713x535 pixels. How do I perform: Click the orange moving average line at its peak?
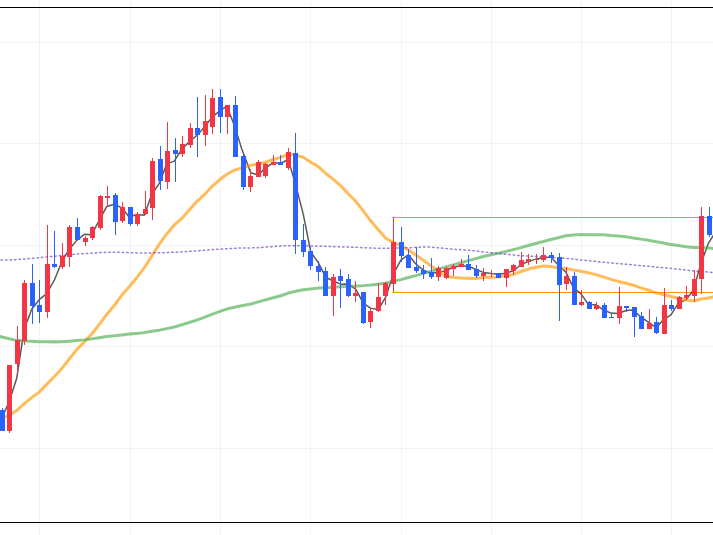(296, 156)
